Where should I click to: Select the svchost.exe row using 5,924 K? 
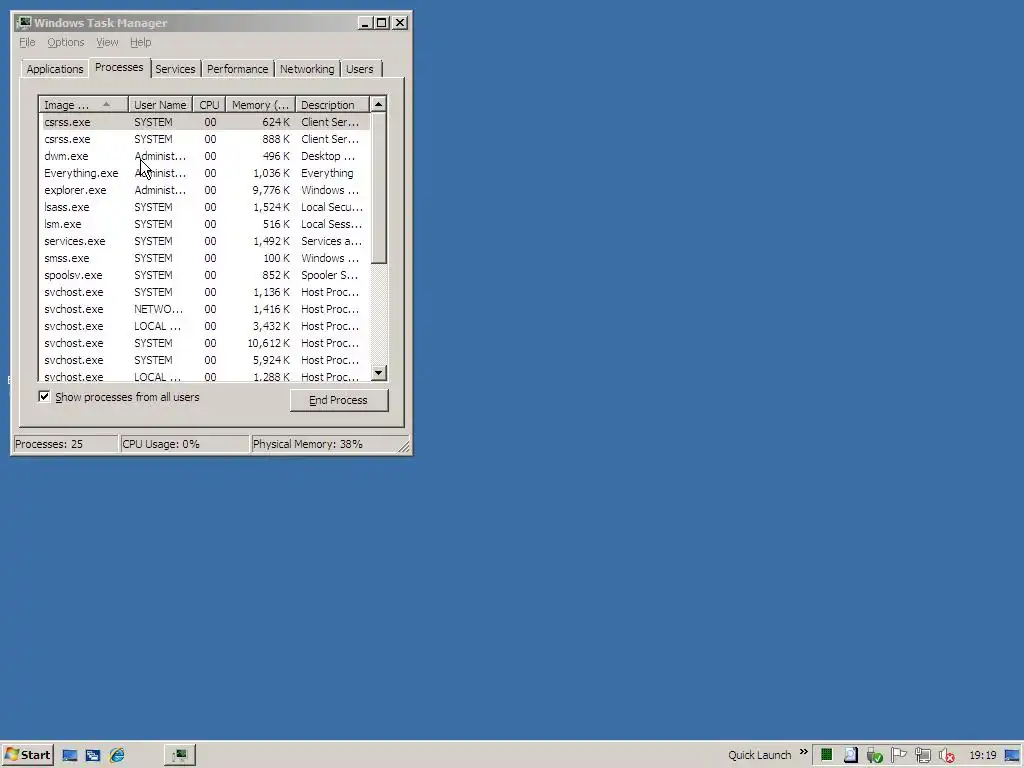(204, 360)
